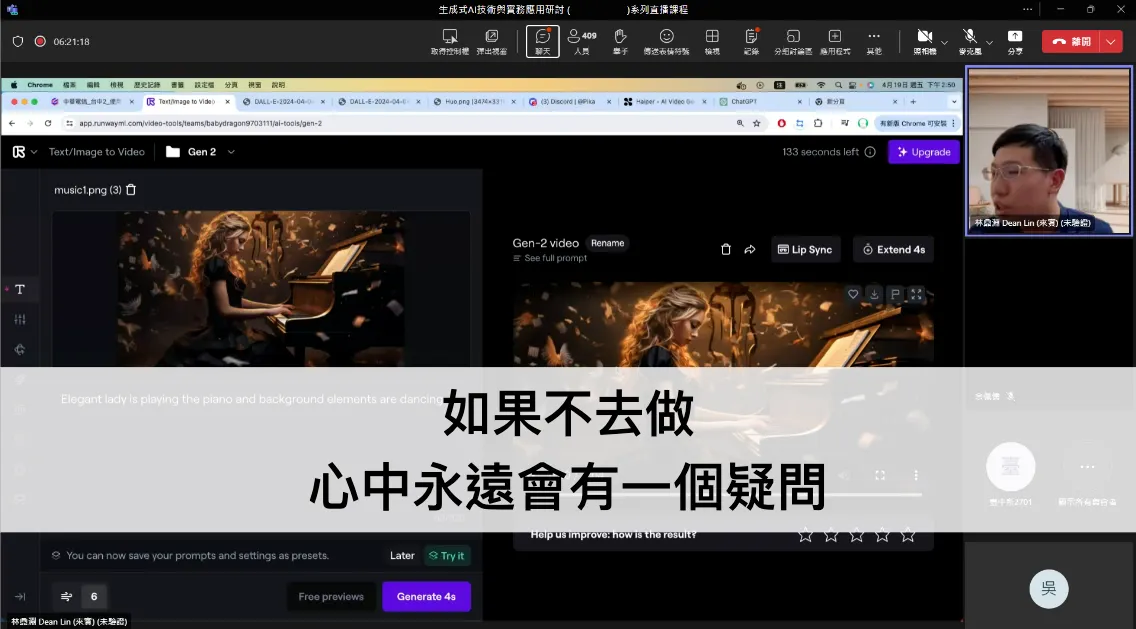Collapse the sidebar with the arrow-bar icon

pos(20,596)
